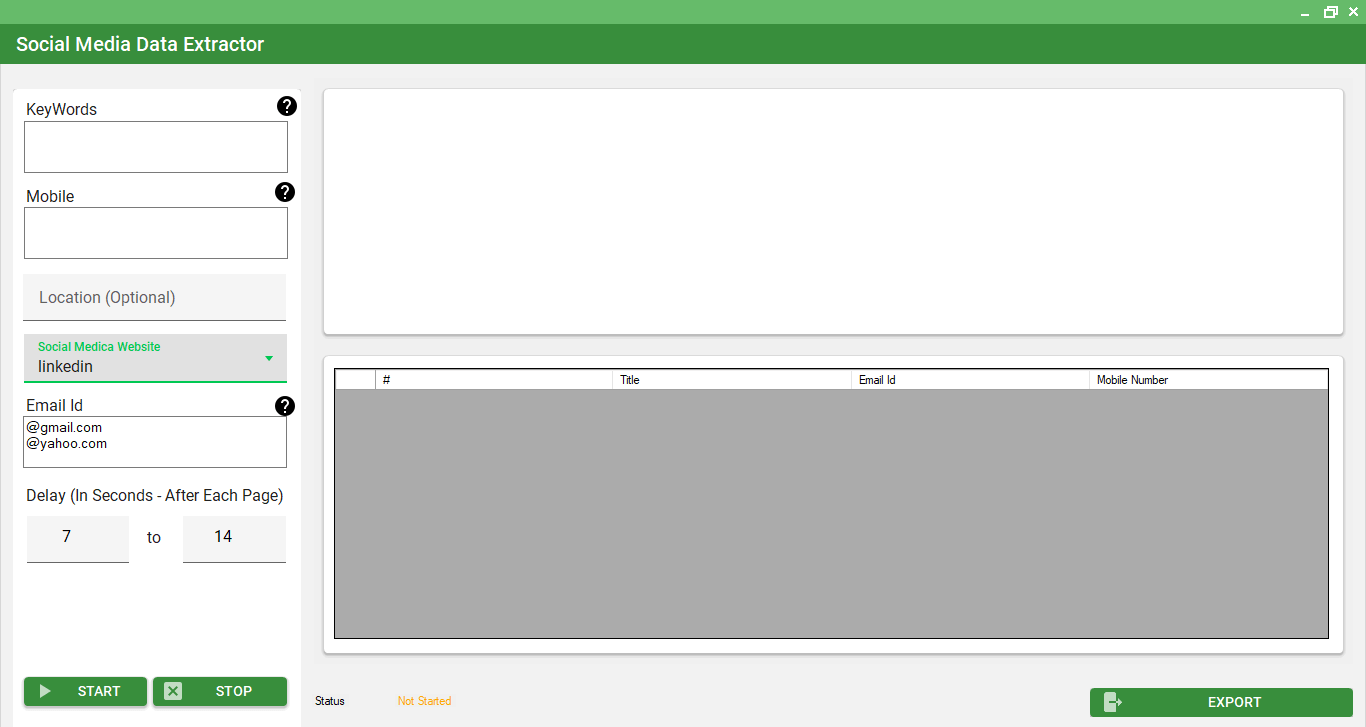Click the restore window icon
The image size is (1366, 727).
point(1330,12)
